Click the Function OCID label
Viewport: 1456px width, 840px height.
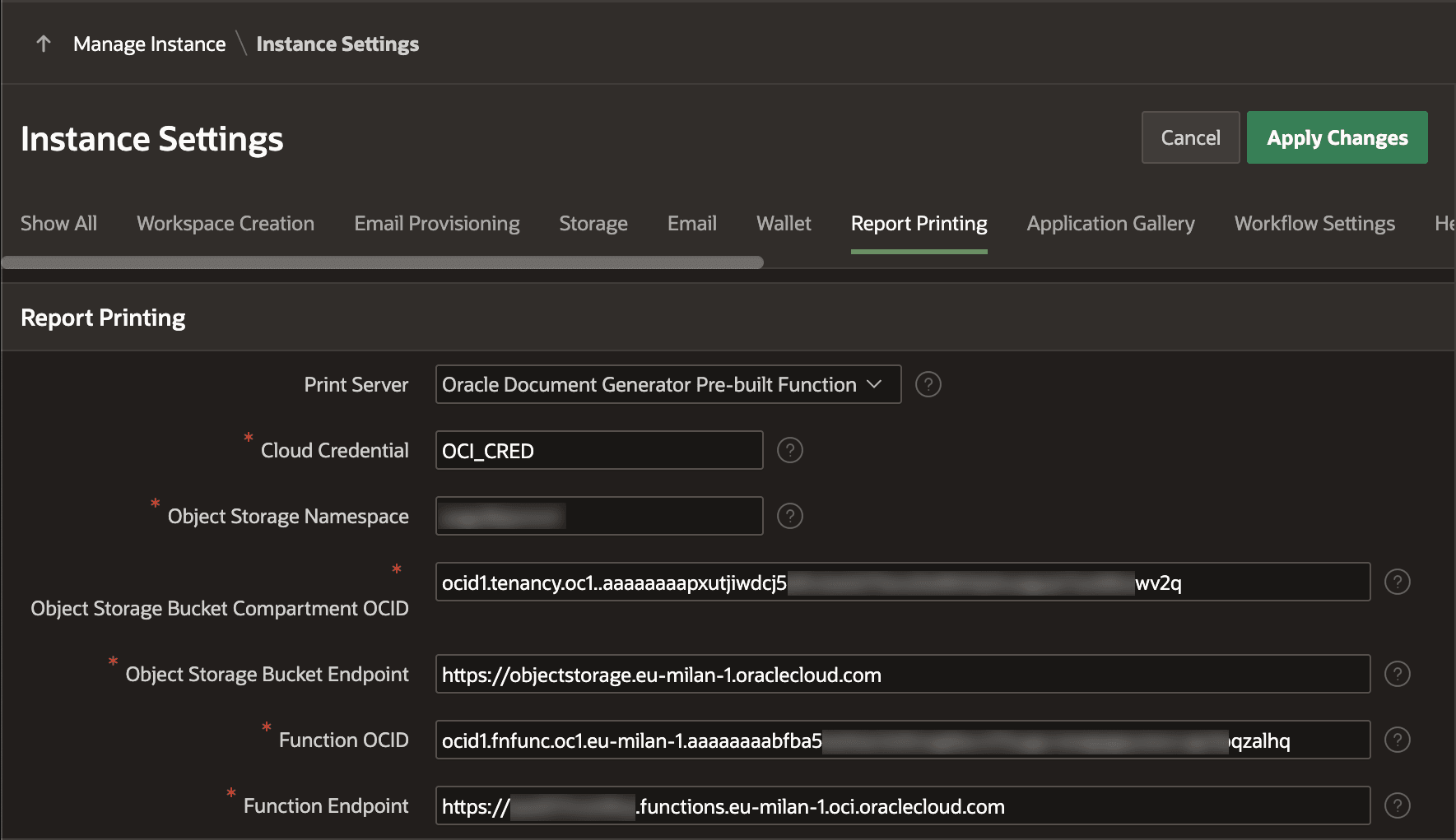pos(344,740)
